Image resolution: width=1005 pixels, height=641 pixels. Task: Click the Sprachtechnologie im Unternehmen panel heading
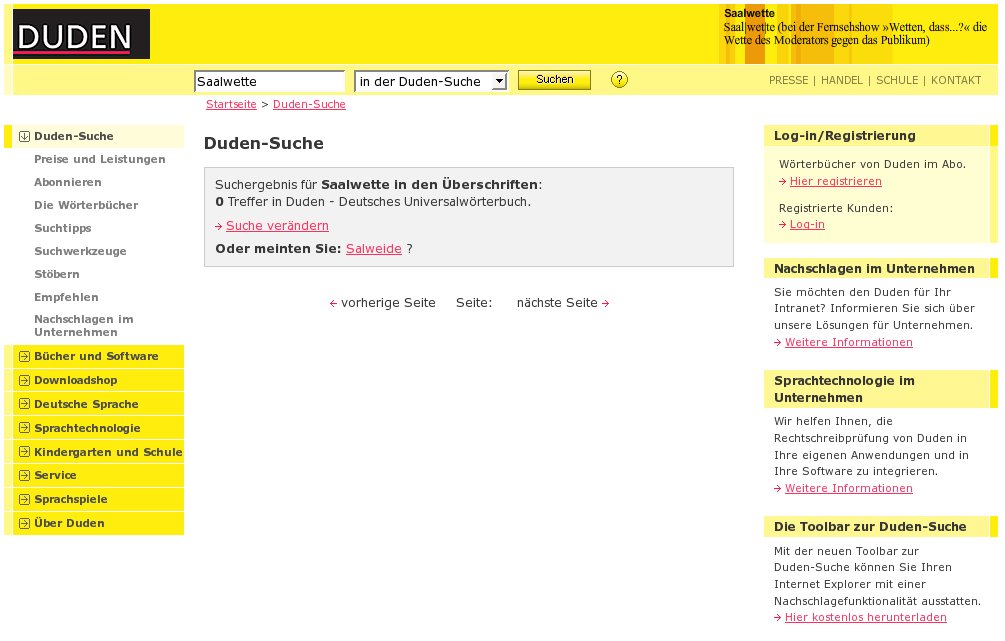844,389
